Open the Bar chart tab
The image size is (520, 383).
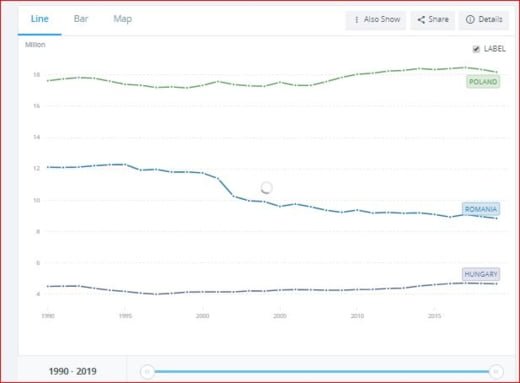(81, 19)
